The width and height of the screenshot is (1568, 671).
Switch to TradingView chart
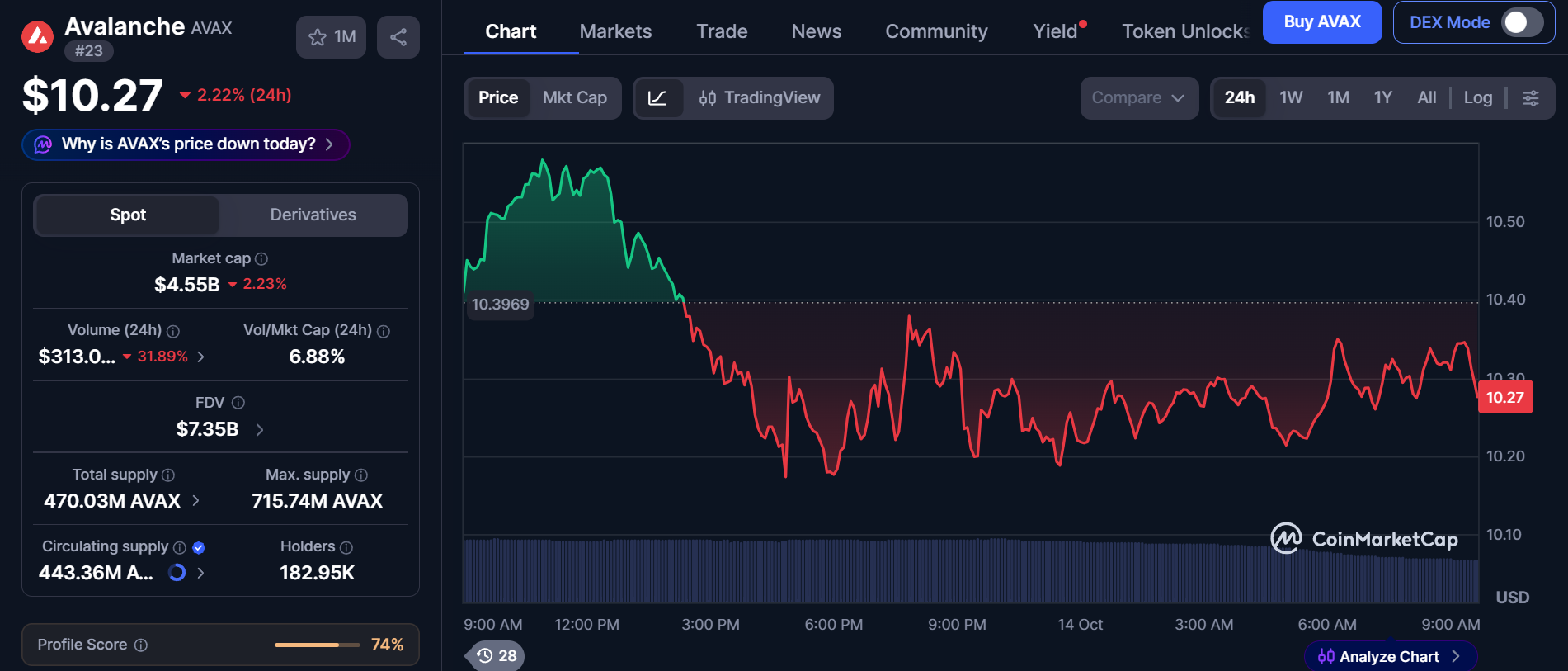[x=759, y=98]
